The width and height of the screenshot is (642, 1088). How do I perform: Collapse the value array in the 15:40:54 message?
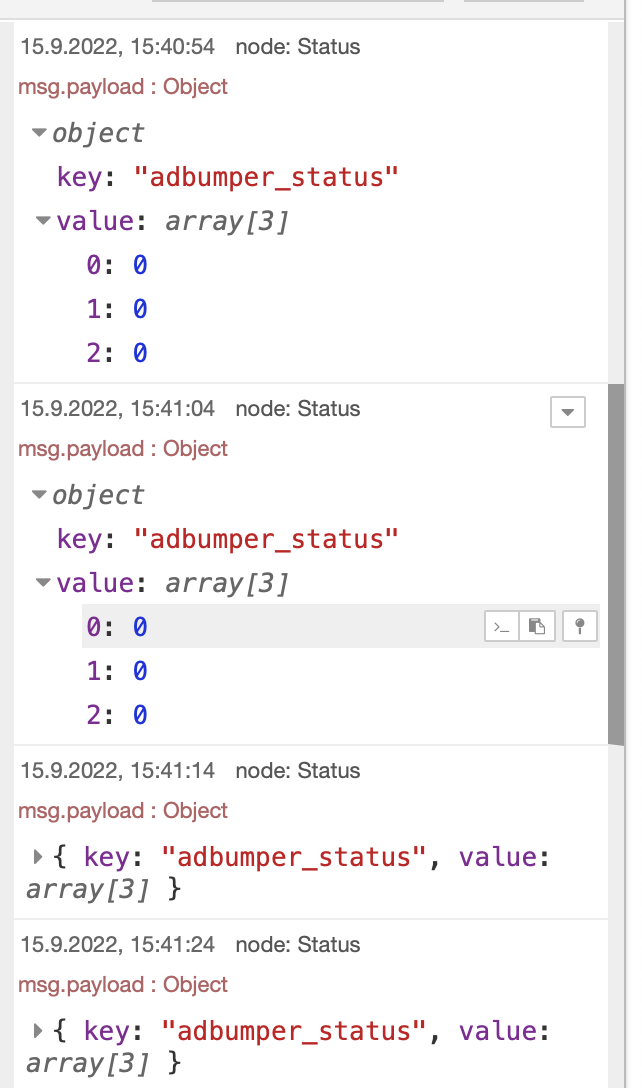43,220
